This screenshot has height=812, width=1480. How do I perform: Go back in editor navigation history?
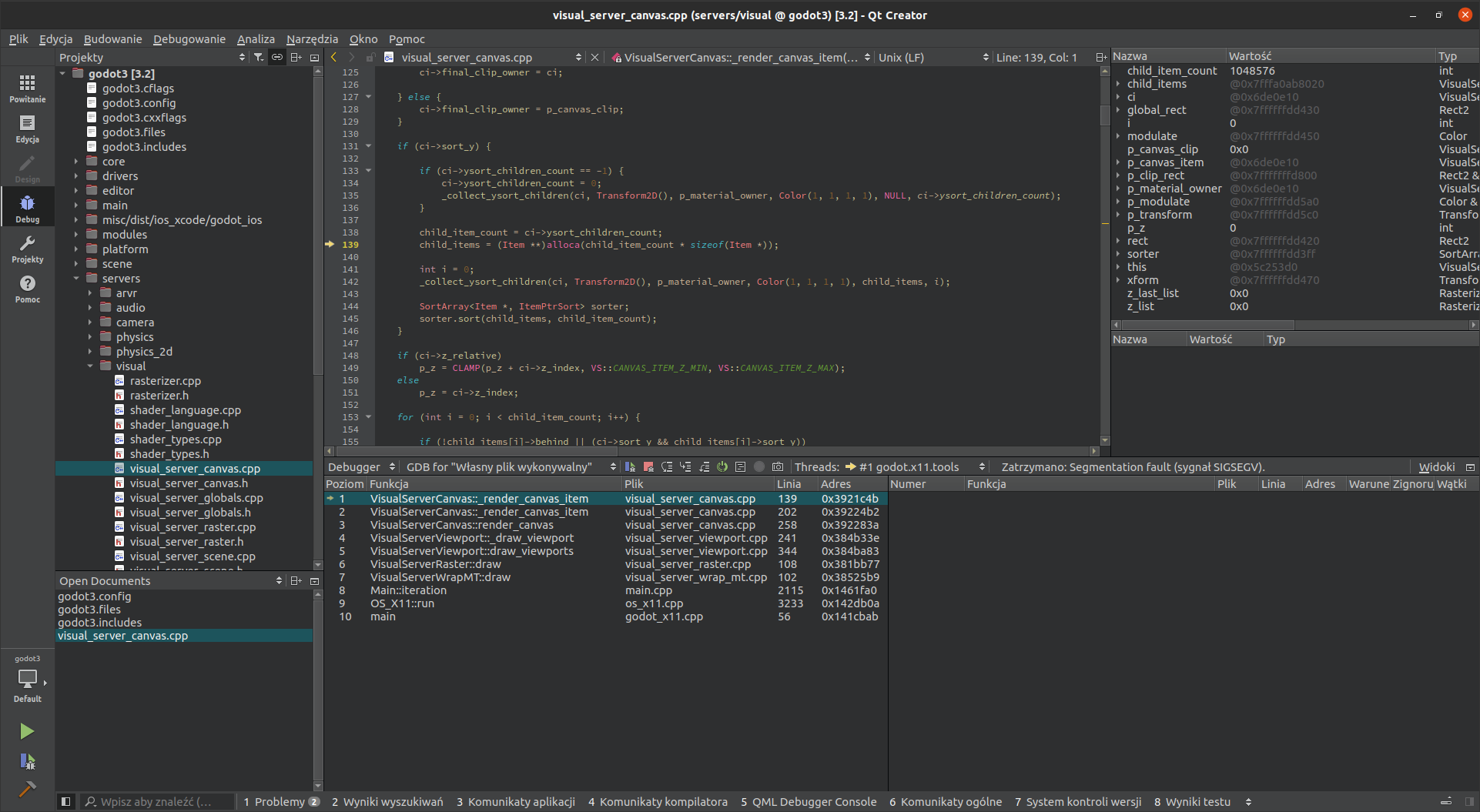(333, 57)
